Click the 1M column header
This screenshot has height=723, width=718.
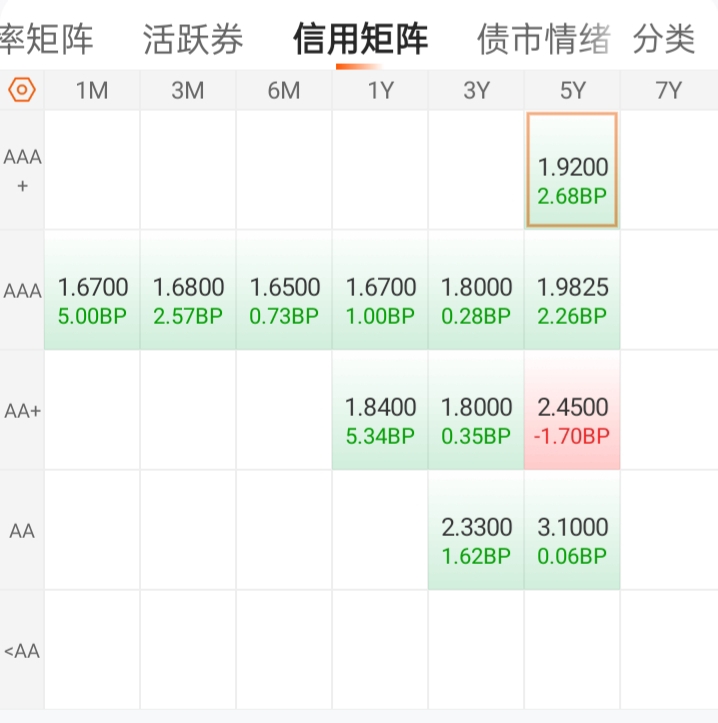pos(92,90)
